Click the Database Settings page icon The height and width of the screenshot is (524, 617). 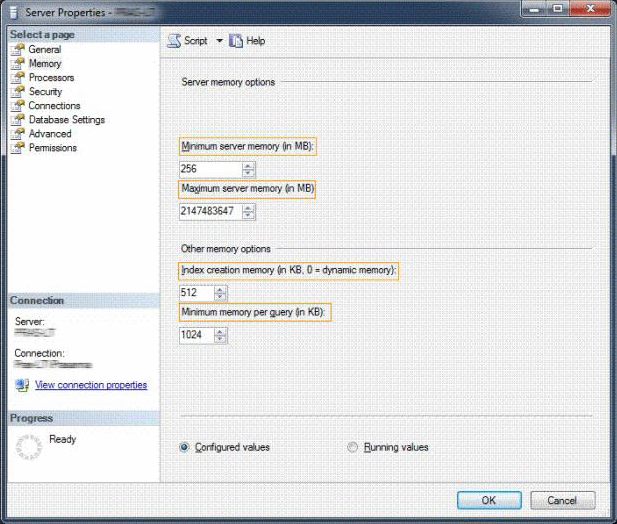[17, 119]
